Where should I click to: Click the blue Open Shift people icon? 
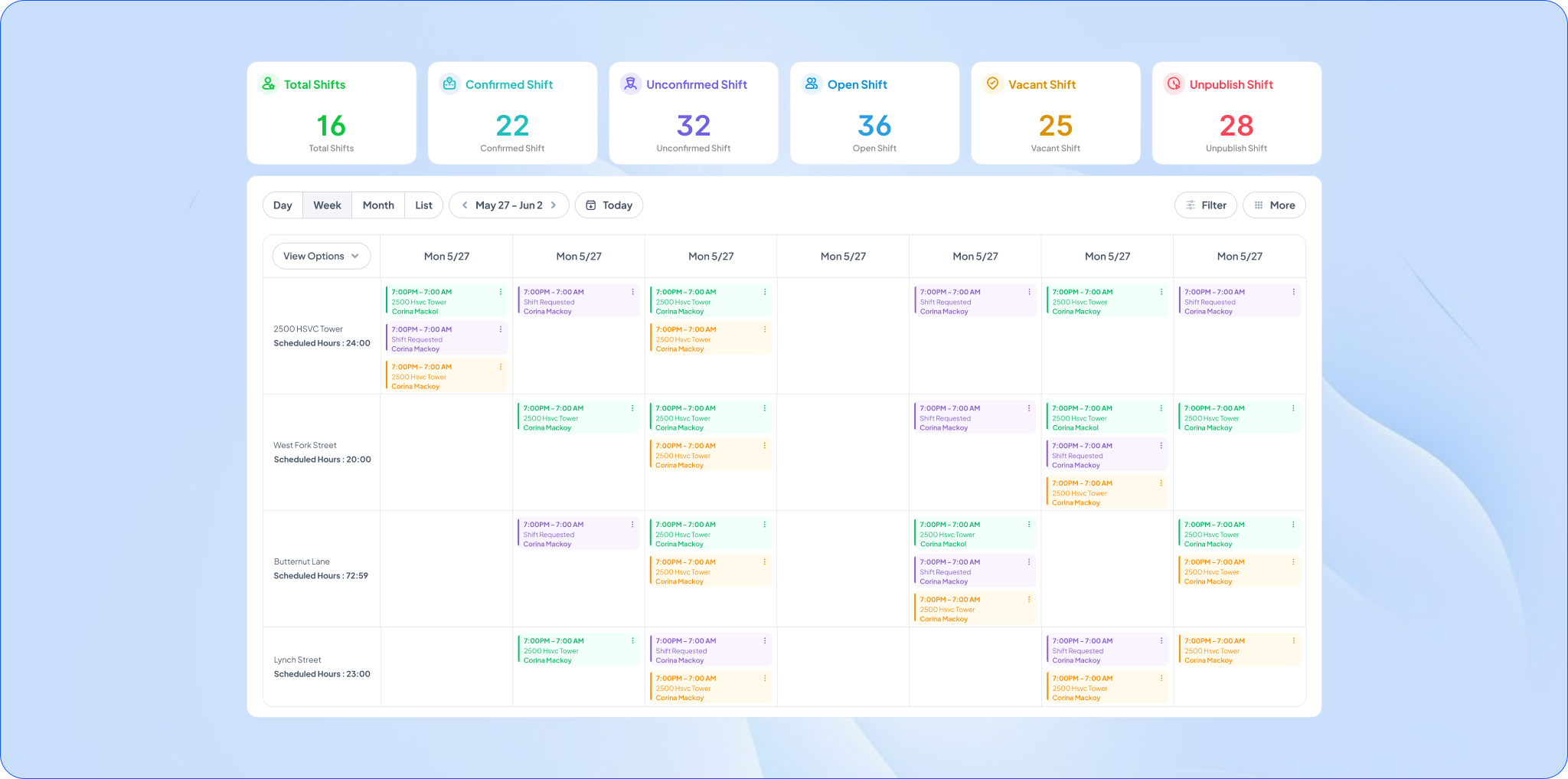pos(812,83)
